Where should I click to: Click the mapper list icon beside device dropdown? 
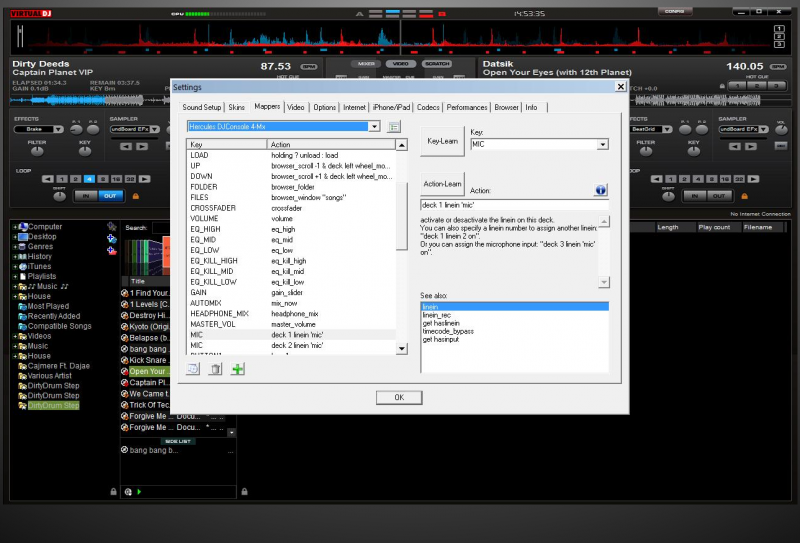coord(394,126)
